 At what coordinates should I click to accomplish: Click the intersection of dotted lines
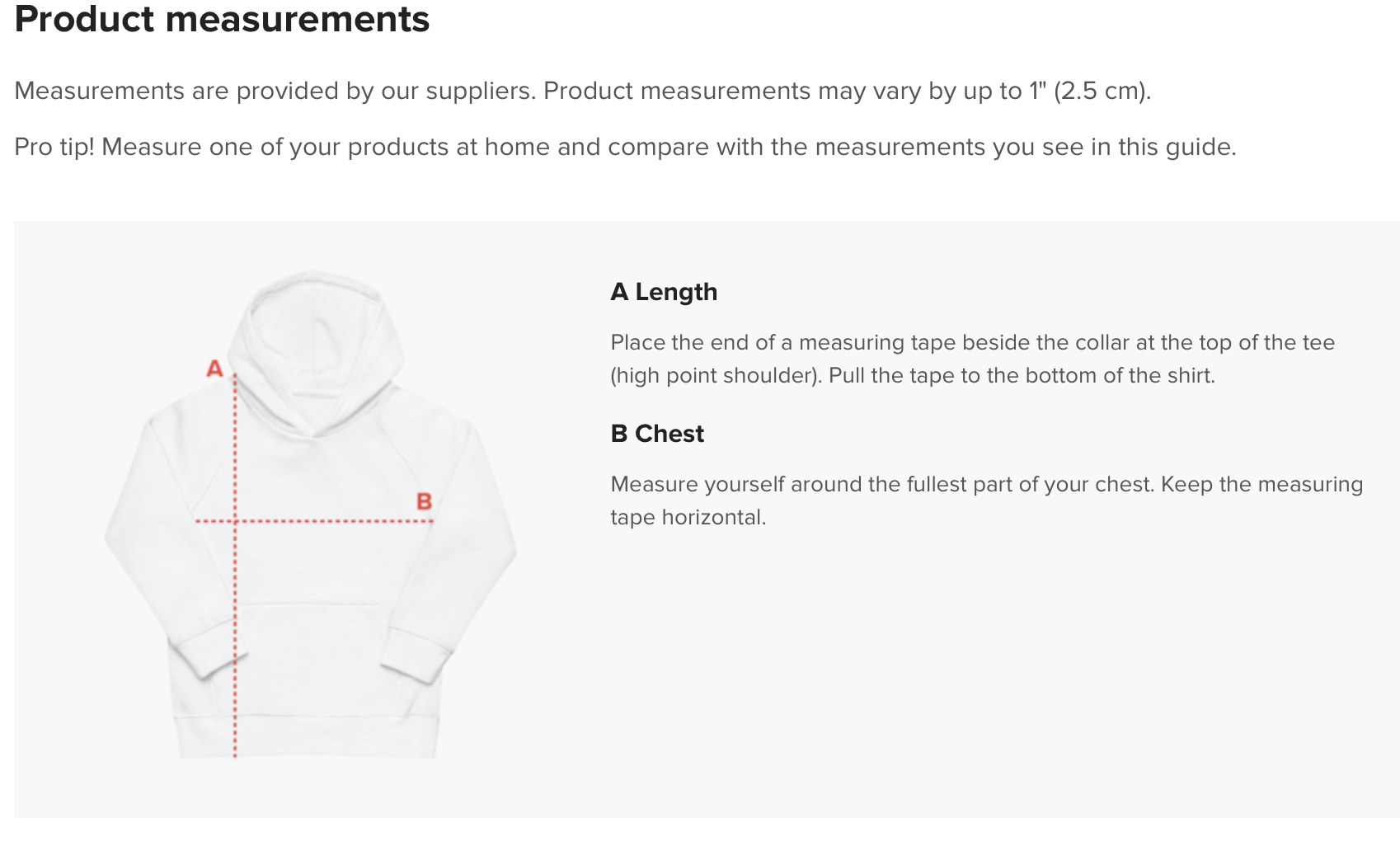[235, 521]
